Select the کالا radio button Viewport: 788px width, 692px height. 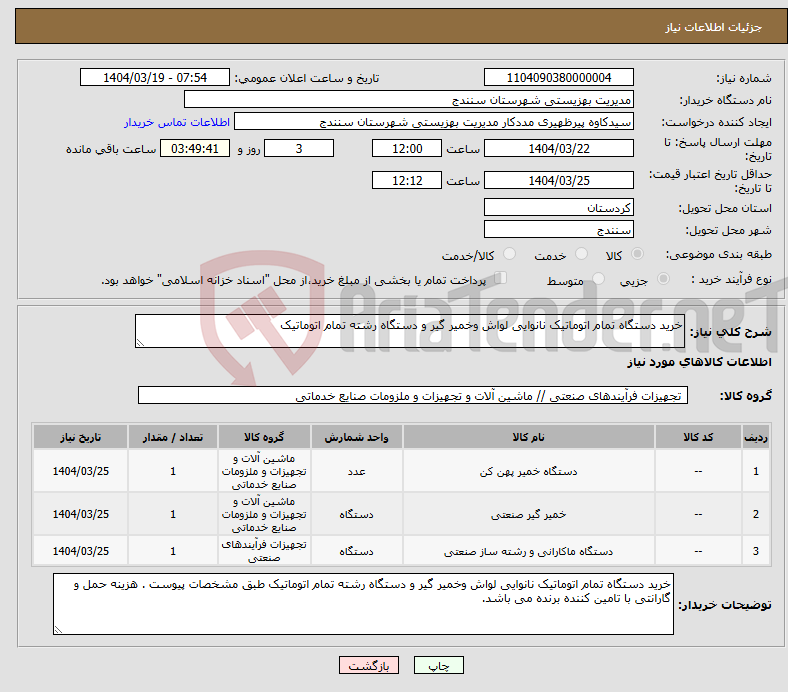point(637,254)
